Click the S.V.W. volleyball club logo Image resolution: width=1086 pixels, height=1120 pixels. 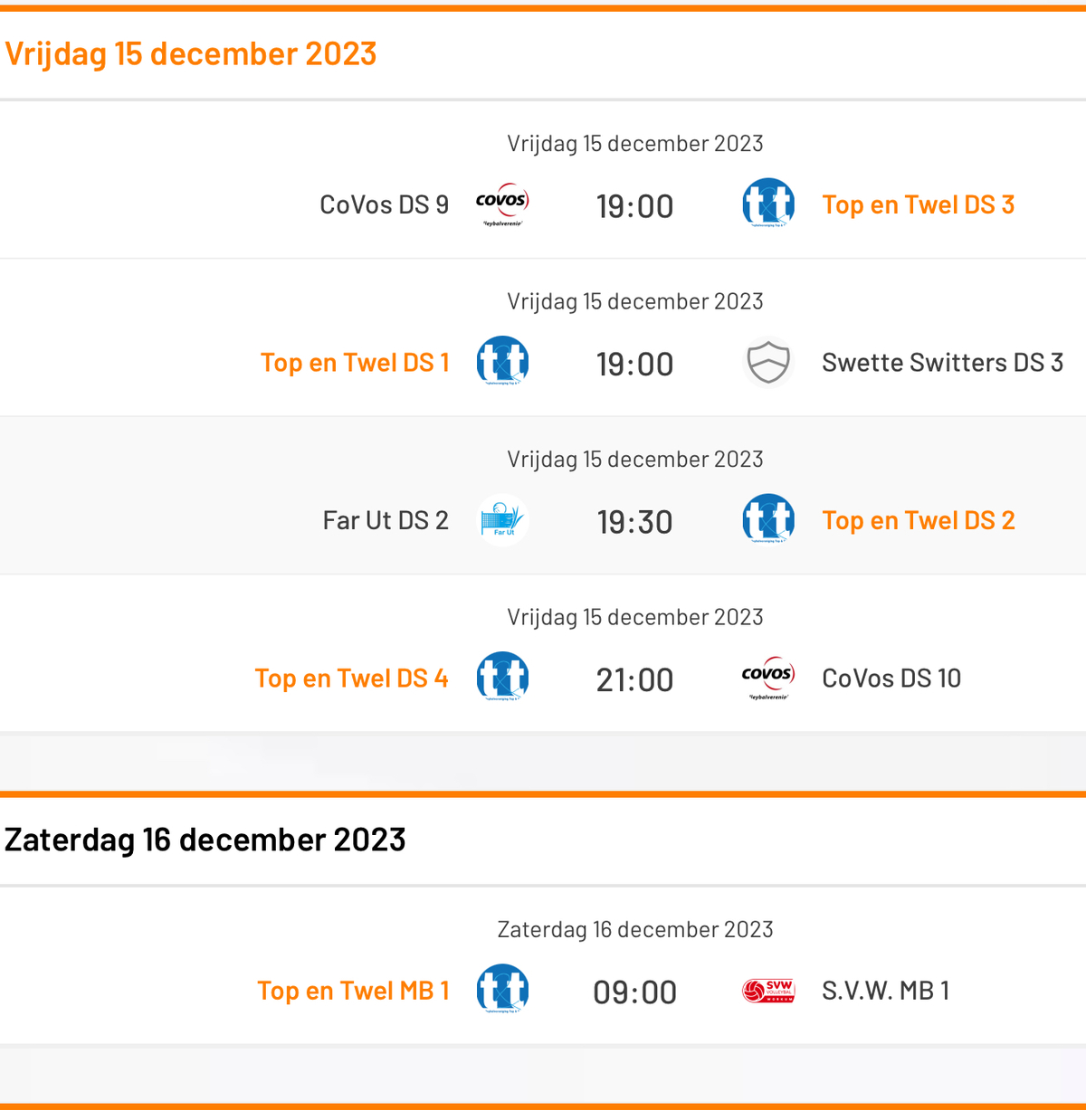tap(768, 991)
